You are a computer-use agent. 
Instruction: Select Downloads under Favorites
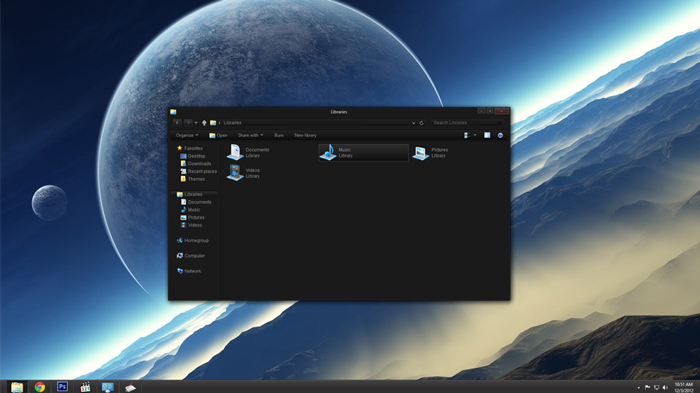click(196, 163)
